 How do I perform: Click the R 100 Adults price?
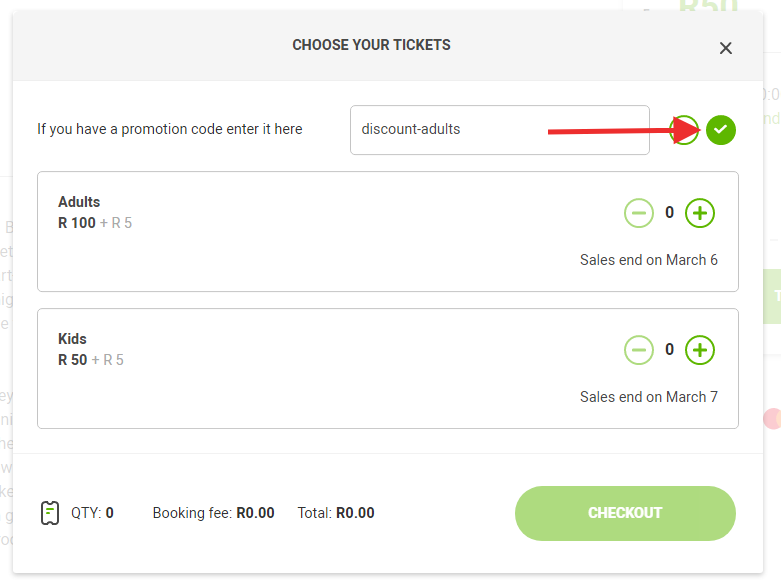coord(77,223)
